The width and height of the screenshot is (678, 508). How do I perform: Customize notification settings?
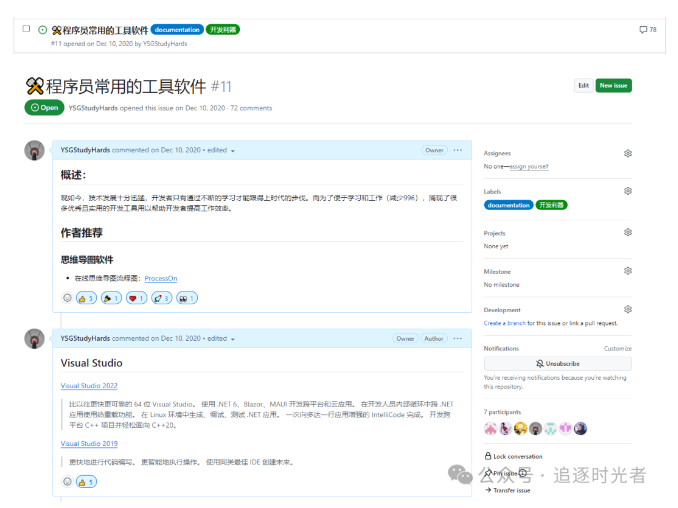pyautogui.click(x=617, y=348)
